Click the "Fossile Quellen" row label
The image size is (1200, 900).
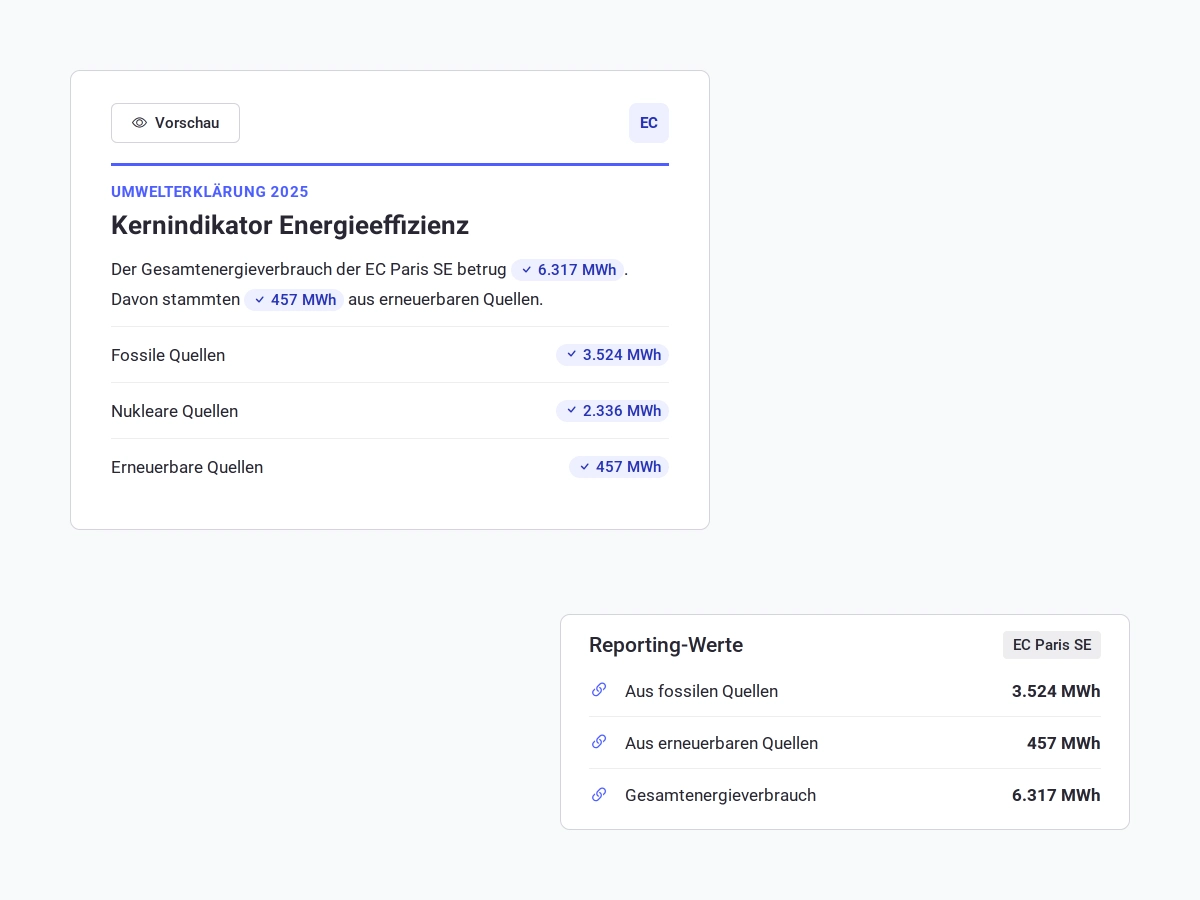click(168, 355)
